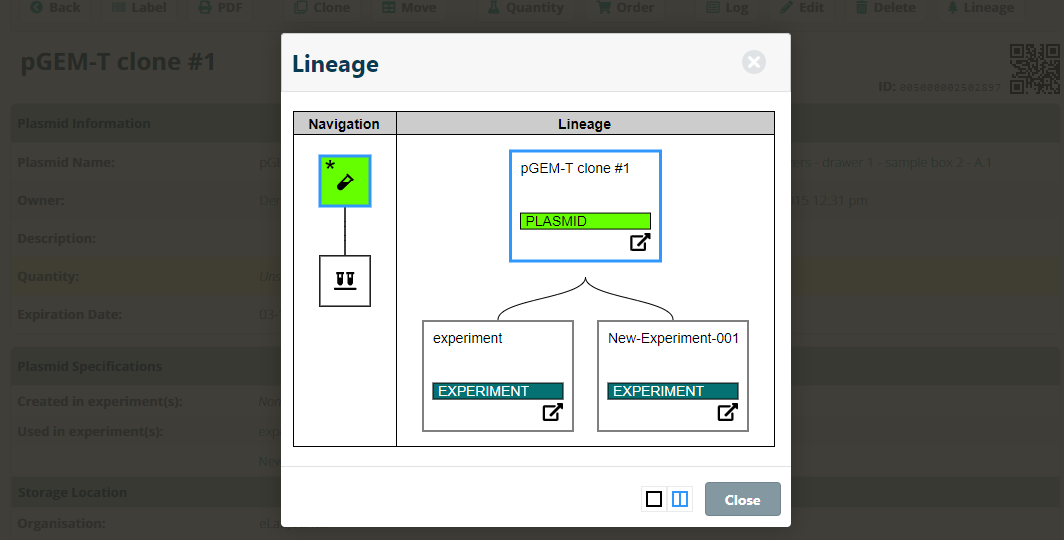Viewport: 1064px width, 540px height.
Task: Select the pGEM-T clone #1 lineage box
Action: pos(585,206)
